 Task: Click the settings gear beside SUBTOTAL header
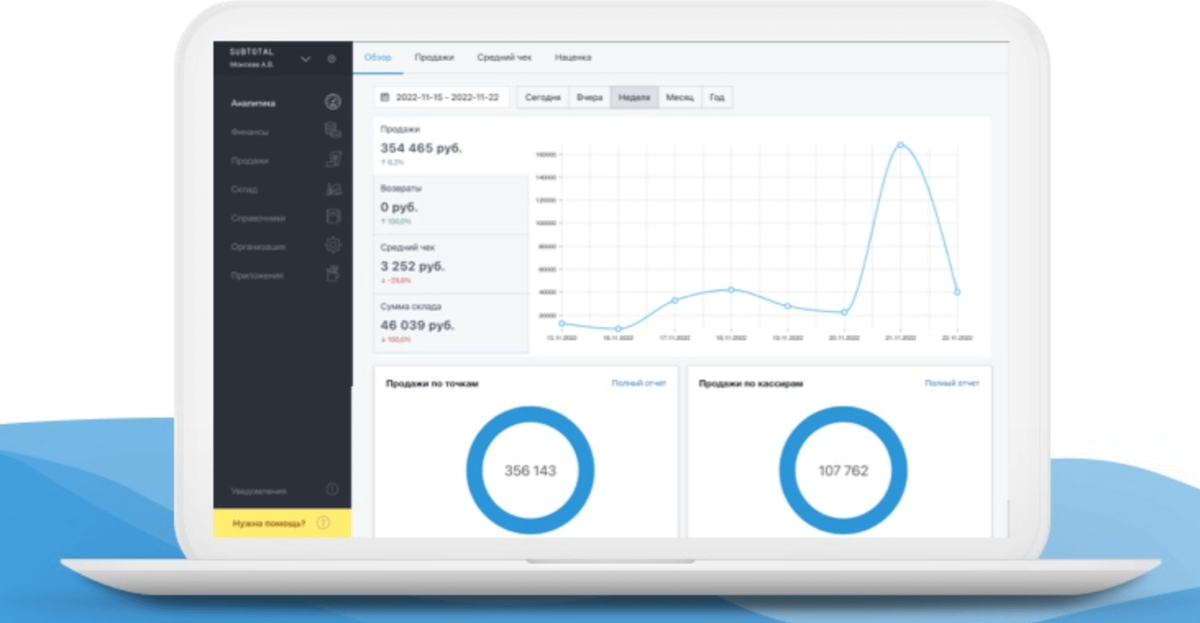click(332, 59)
